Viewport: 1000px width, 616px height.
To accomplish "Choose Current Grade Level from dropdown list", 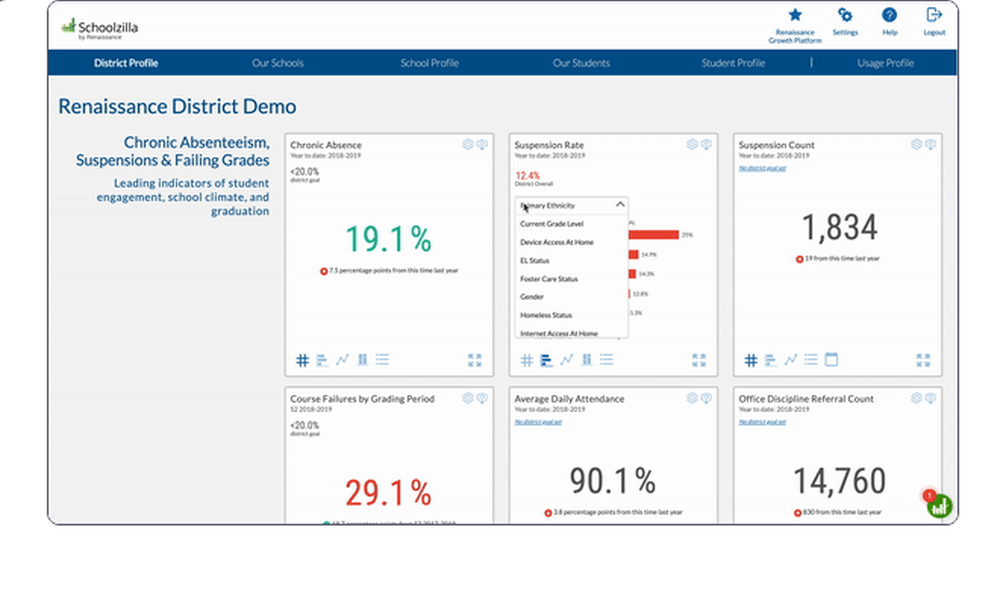I will coord(552,224).
